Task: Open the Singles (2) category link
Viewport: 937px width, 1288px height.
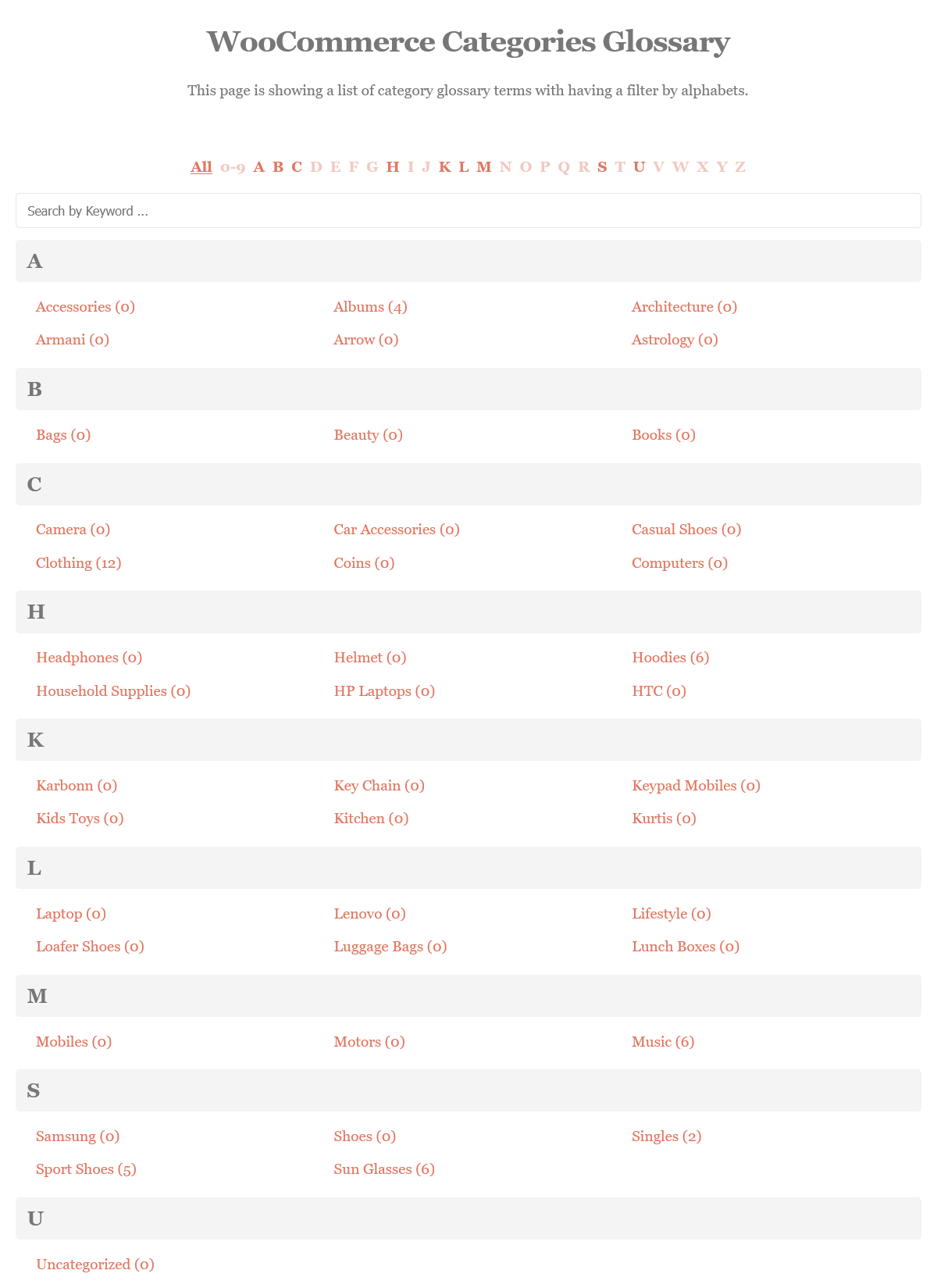Action: [666, 1136]
